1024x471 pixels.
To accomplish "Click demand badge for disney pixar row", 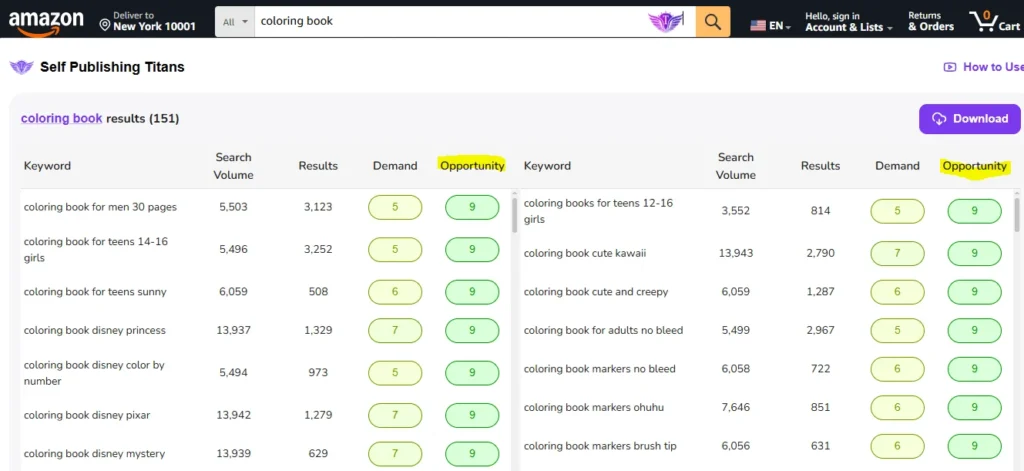I will (395, 415).
